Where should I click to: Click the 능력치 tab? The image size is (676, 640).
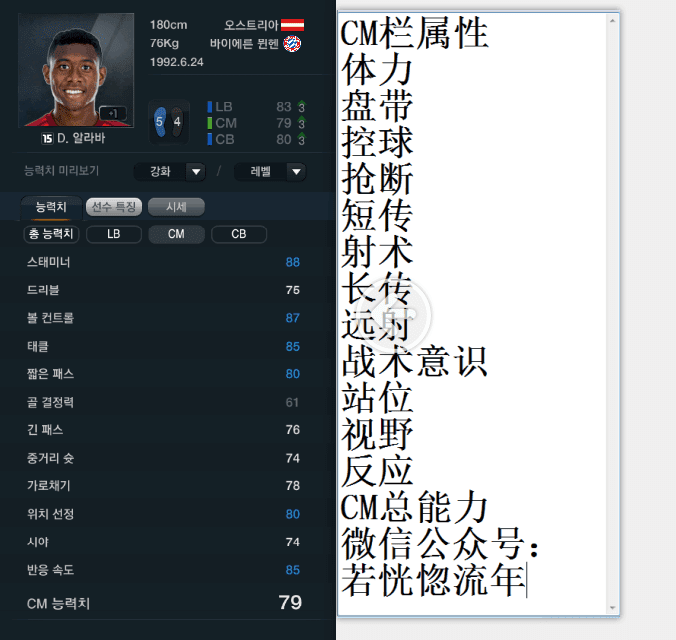tap(51, 207)
